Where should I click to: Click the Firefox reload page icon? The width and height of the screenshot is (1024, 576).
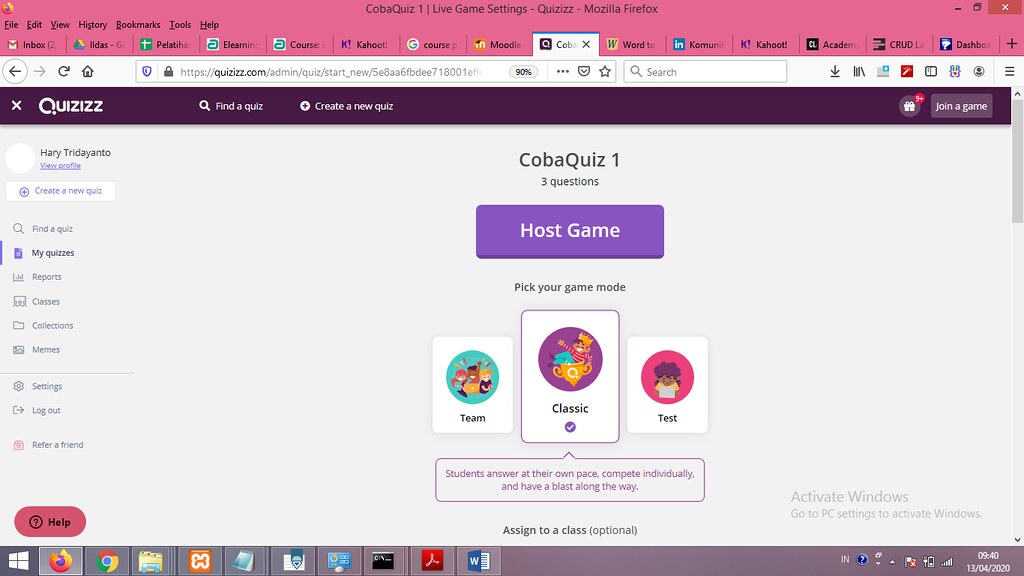(x=64, y=71)
